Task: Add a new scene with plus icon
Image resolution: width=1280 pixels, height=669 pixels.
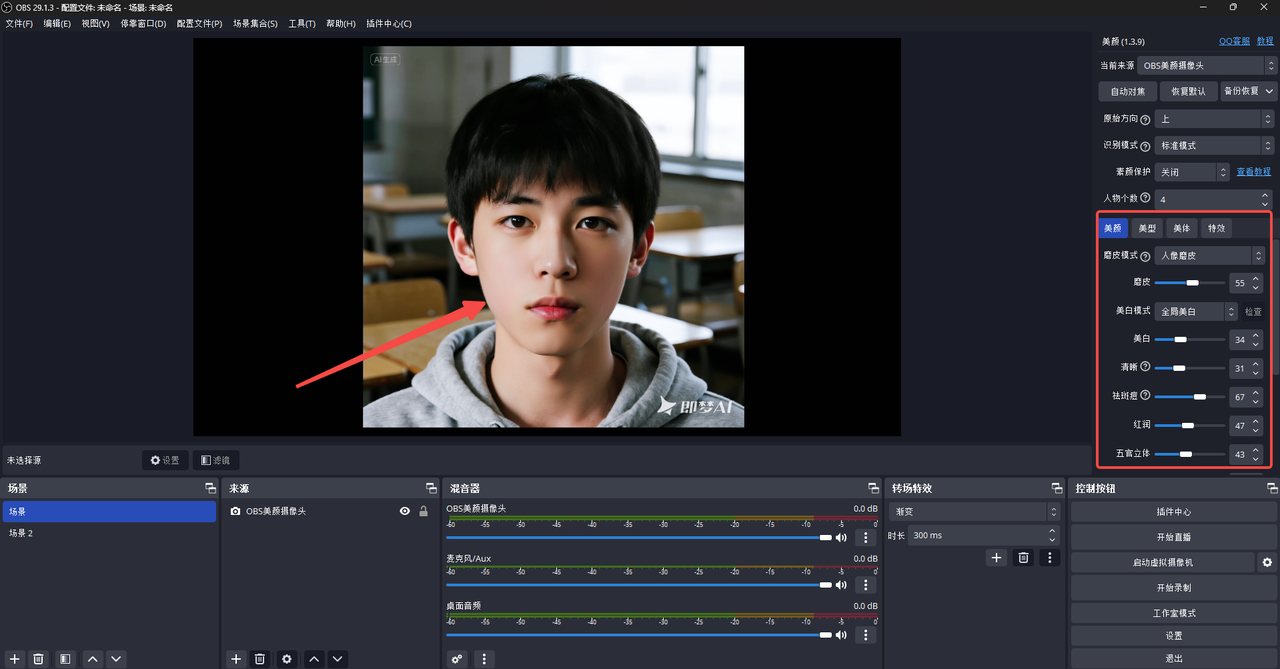Action: tap(15, 659)
